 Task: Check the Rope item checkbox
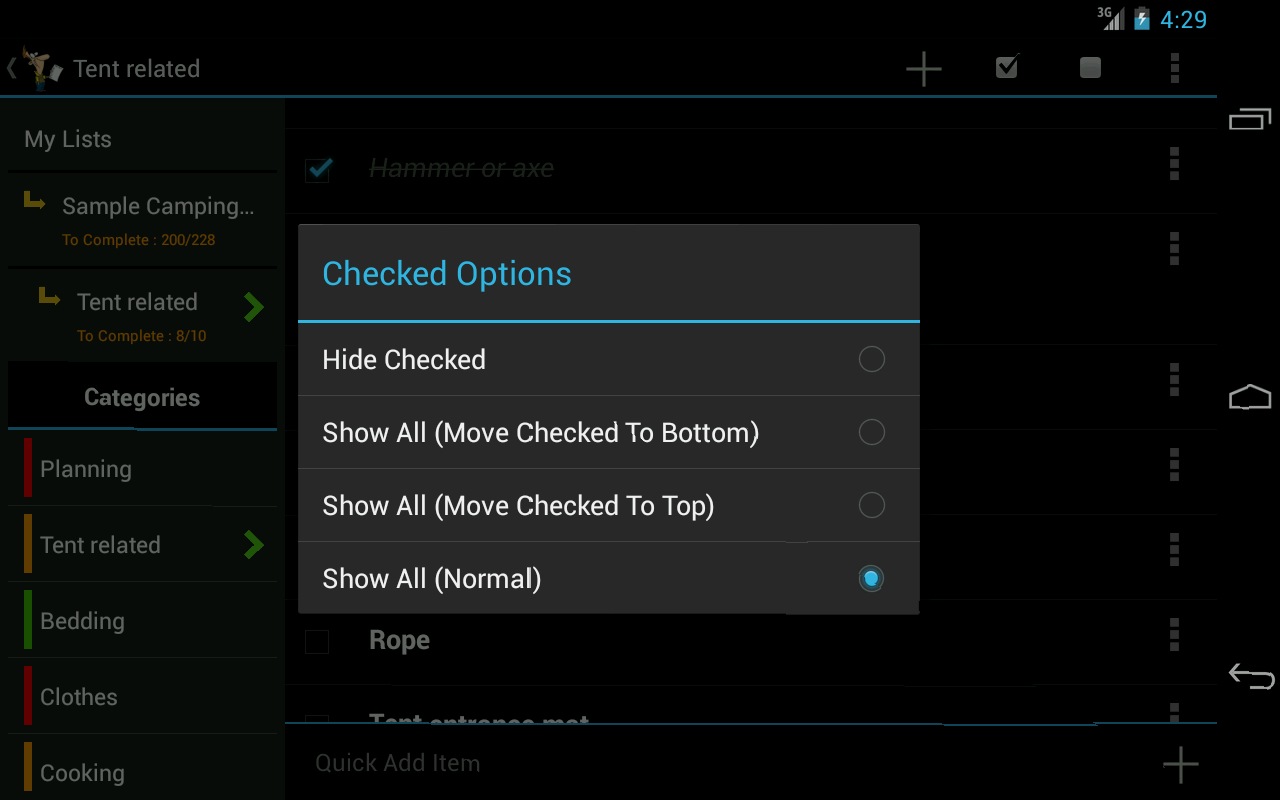click(317, 641)
